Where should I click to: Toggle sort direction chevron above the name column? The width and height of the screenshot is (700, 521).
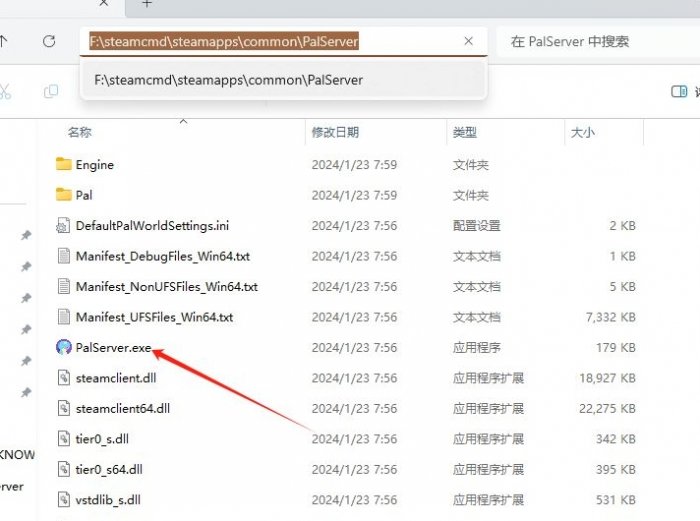[183, 121]
